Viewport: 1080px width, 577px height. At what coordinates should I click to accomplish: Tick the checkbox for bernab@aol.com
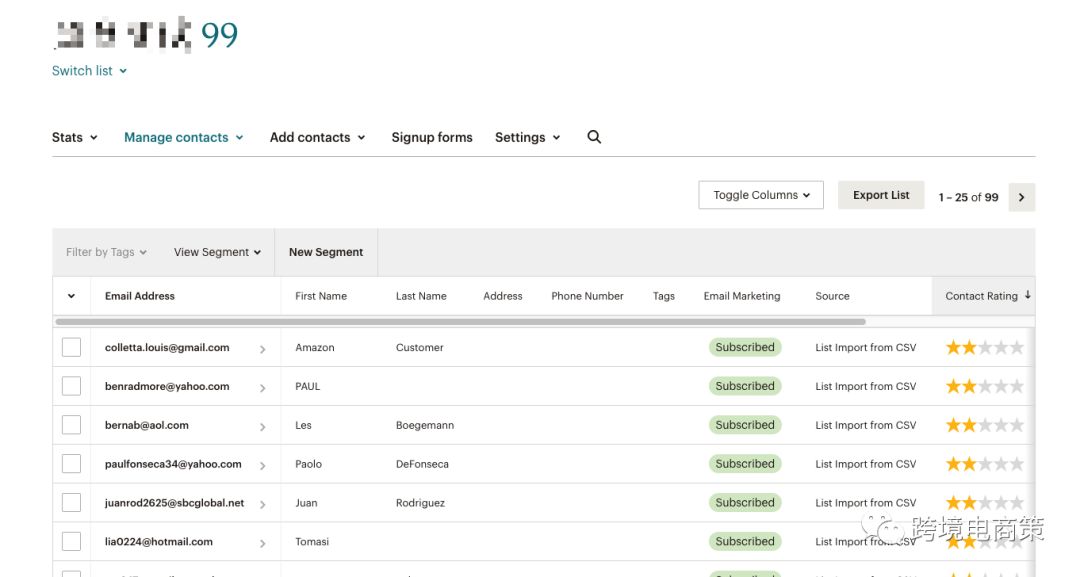pos(72,425)
